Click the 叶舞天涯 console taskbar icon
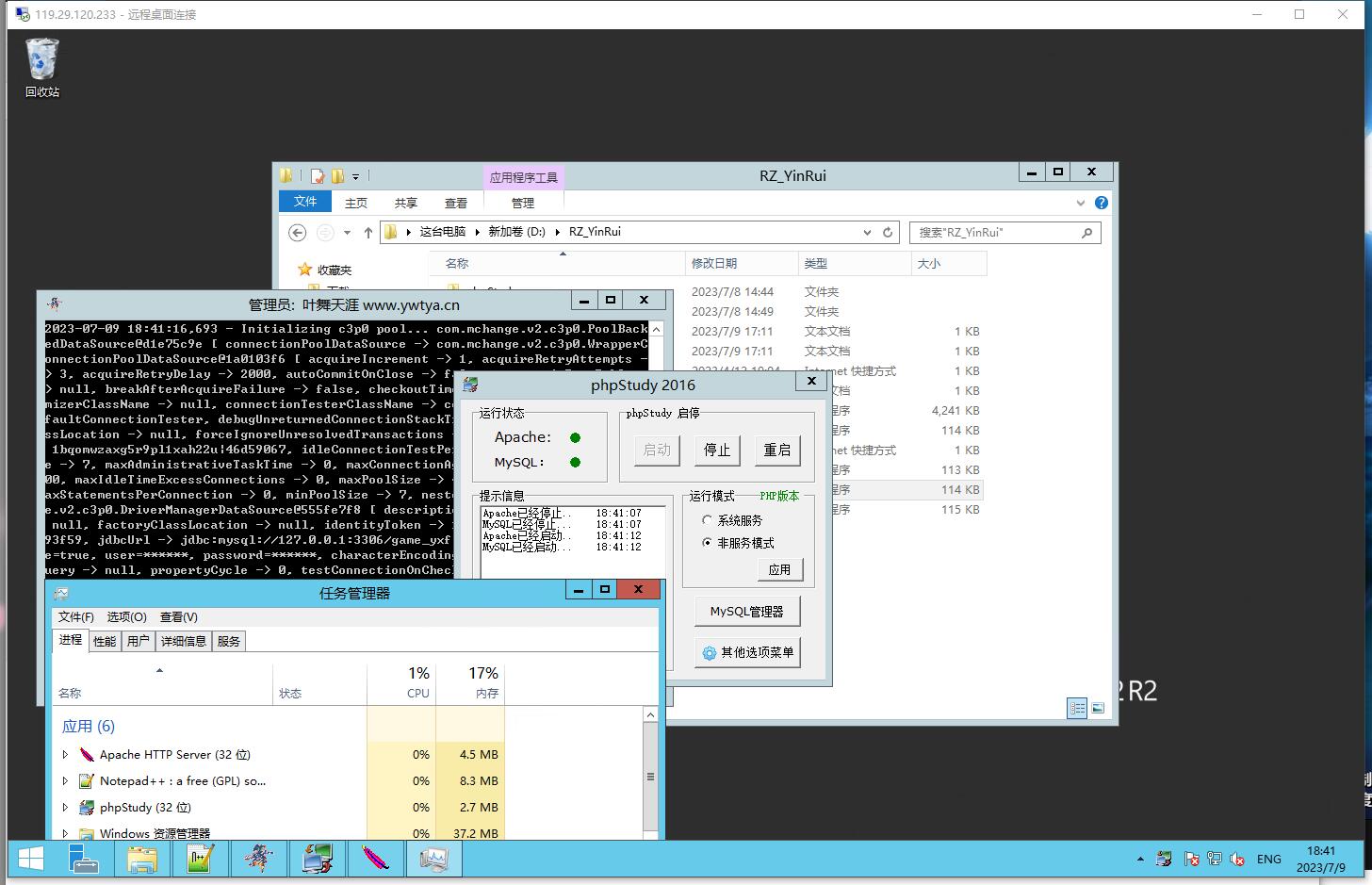 pyautogui.click(x=258, y=859)
